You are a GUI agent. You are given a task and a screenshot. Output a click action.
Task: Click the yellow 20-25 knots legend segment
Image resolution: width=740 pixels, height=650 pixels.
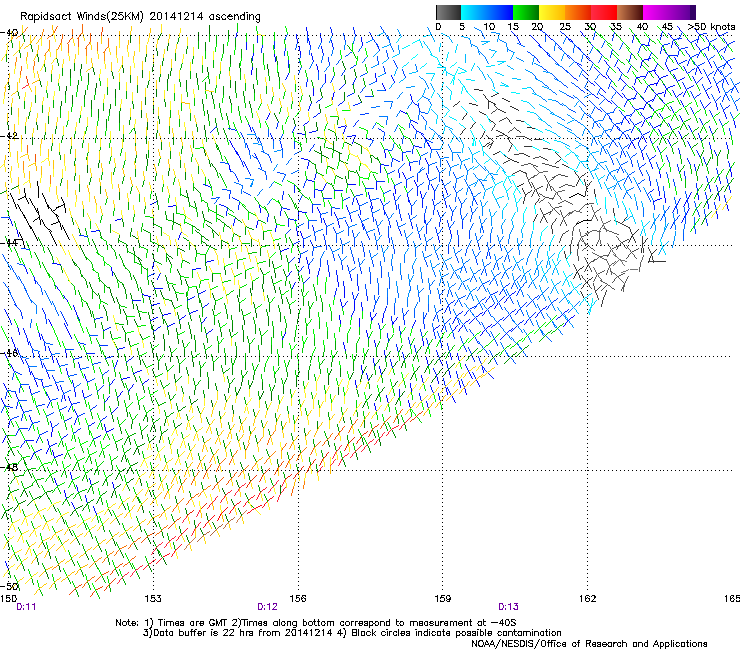pyautogui.click(x=552, y=12)
